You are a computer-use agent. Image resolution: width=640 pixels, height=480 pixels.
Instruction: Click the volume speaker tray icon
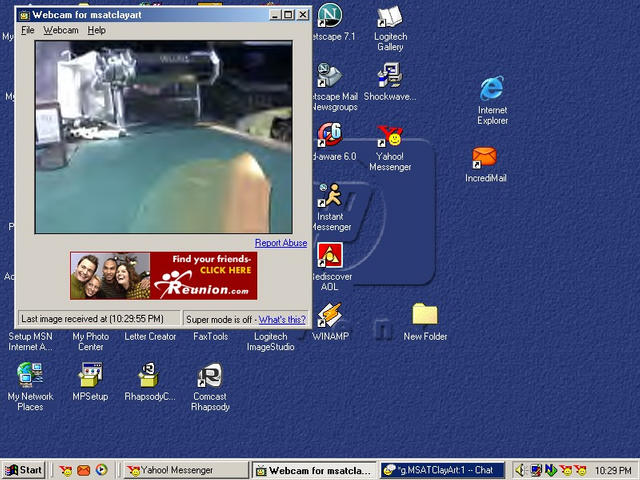[520, 470]
